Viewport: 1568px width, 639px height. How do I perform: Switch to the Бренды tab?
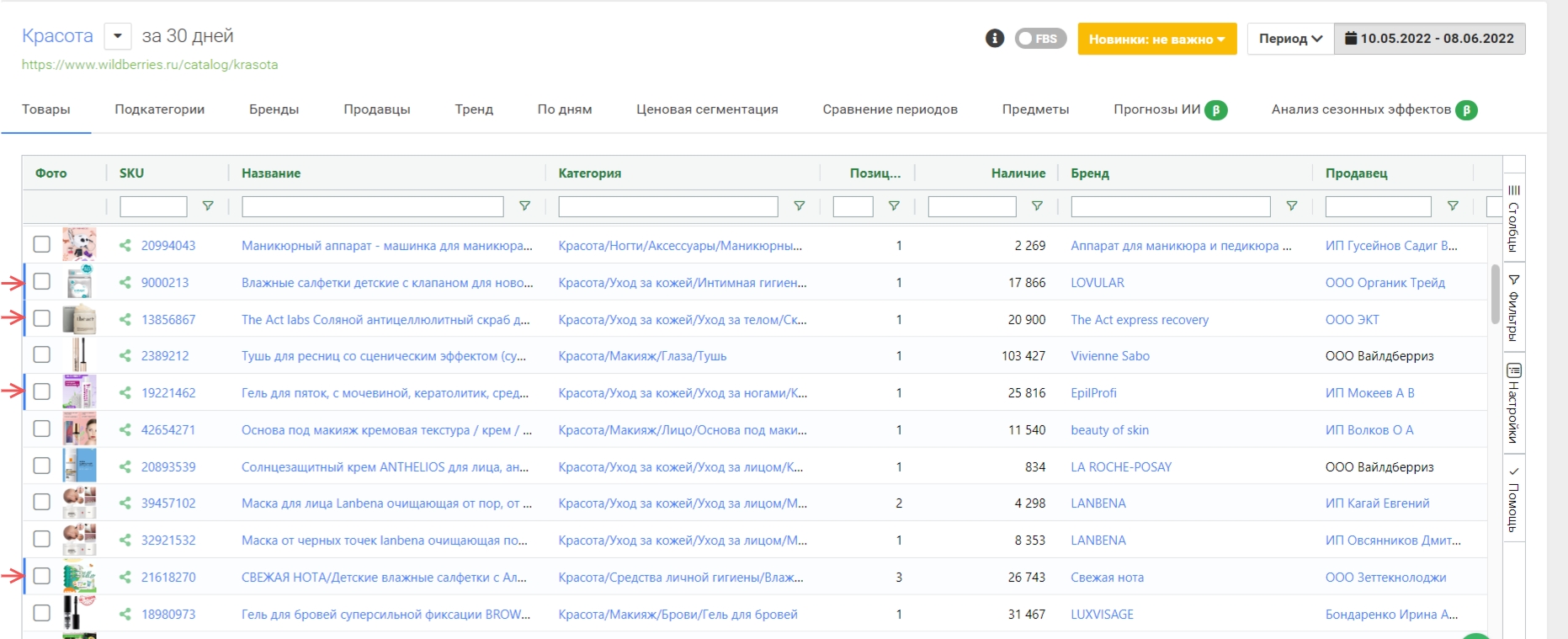click(274, 109)
